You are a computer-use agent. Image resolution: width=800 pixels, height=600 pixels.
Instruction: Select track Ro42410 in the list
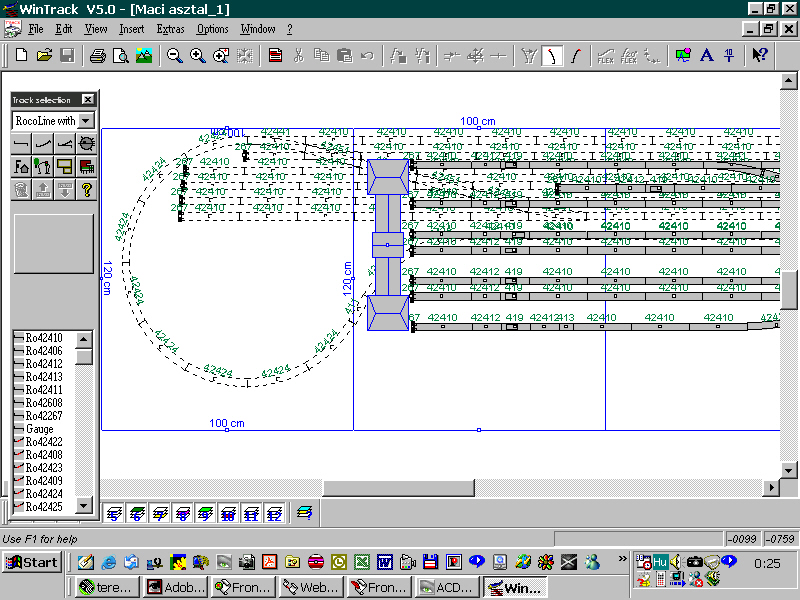click(43, 338)
